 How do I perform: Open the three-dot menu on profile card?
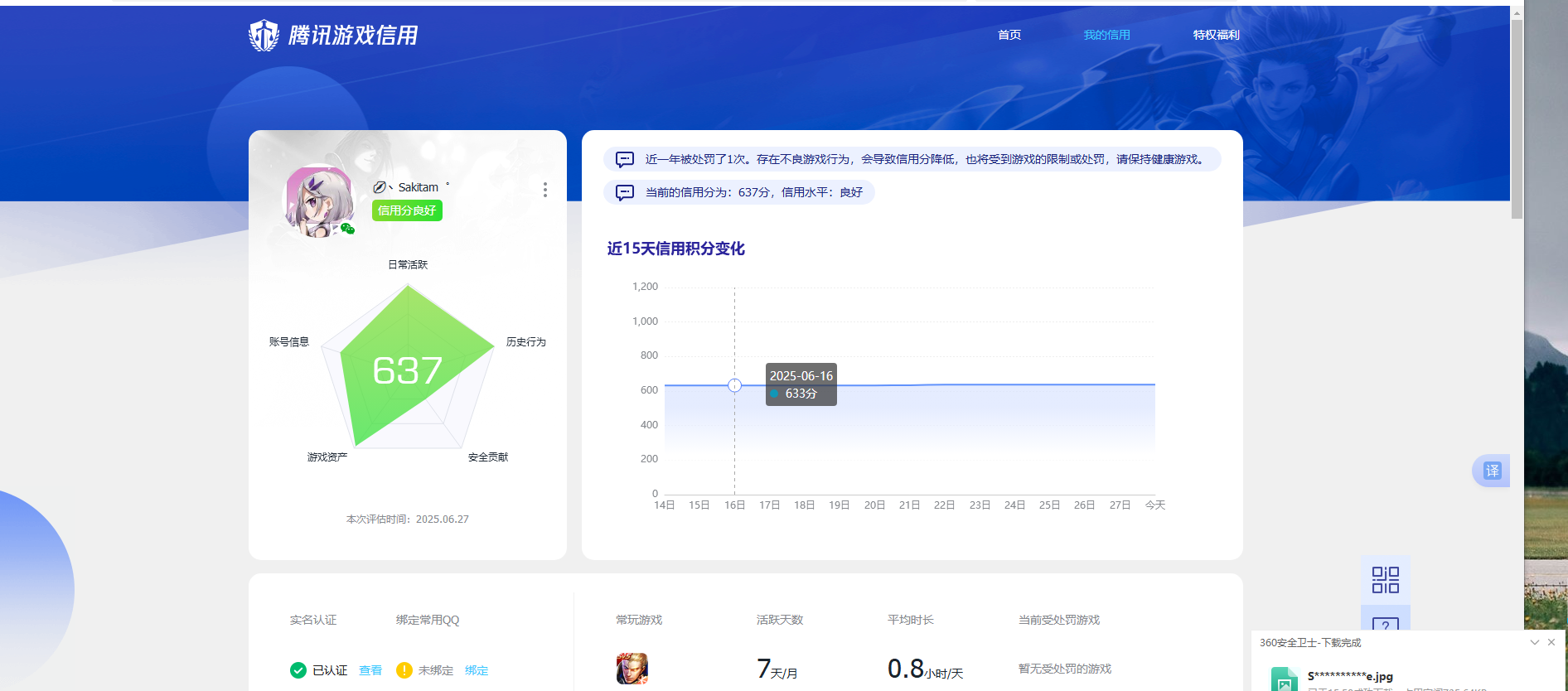tap(544, 190)
